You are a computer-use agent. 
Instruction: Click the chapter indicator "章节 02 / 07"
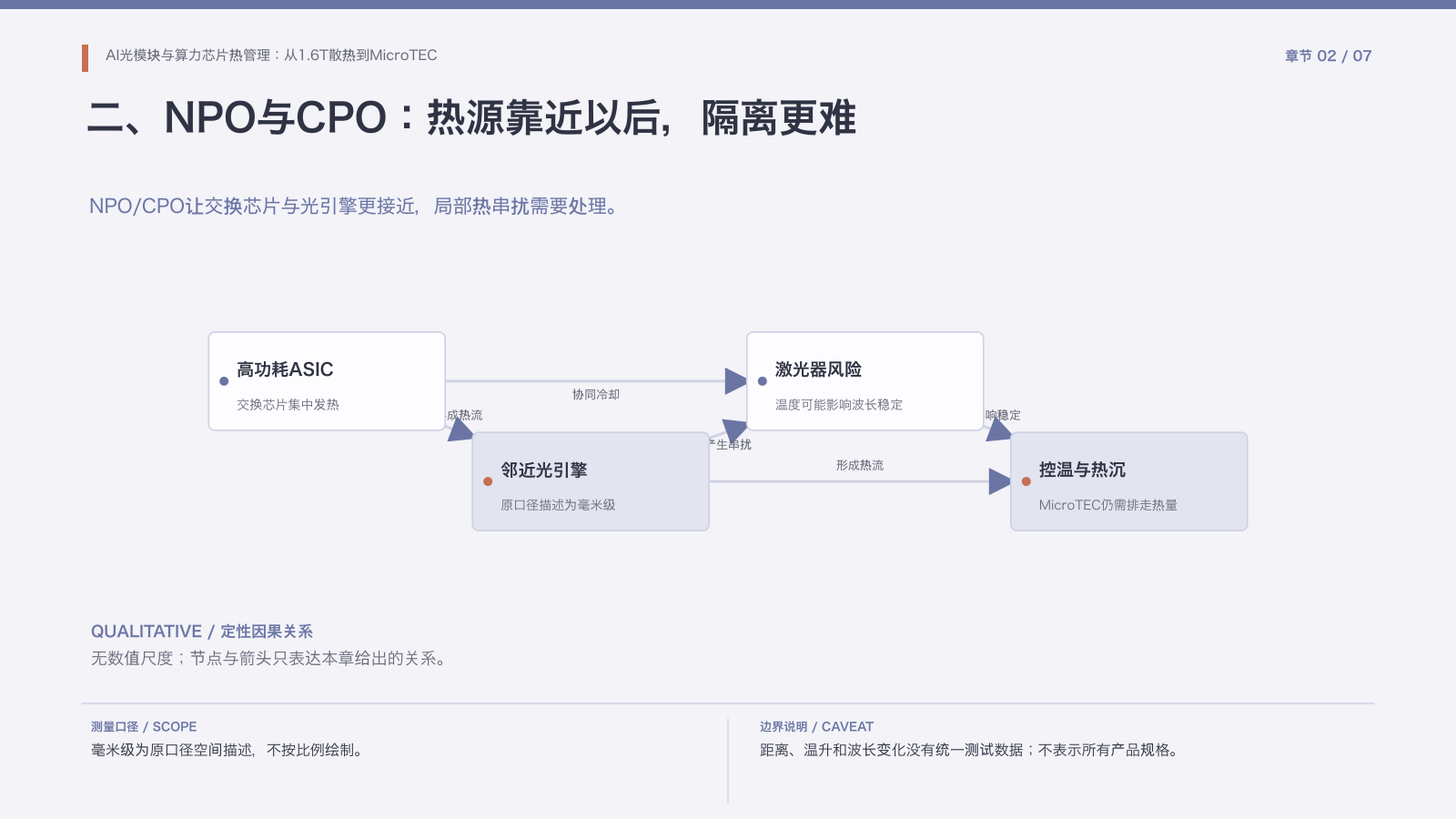click(1328, 56)
